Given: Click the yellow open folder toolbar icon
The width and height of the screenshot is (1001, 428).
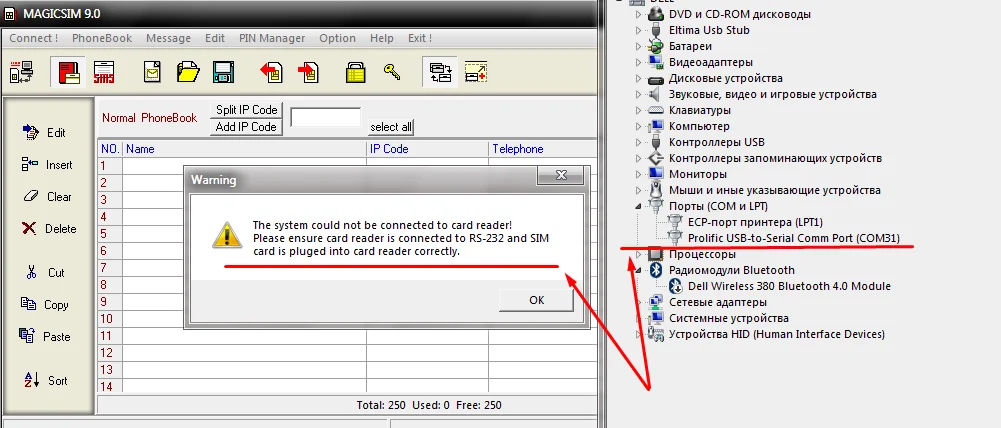Looking at the screenshot, I should 188,71.
